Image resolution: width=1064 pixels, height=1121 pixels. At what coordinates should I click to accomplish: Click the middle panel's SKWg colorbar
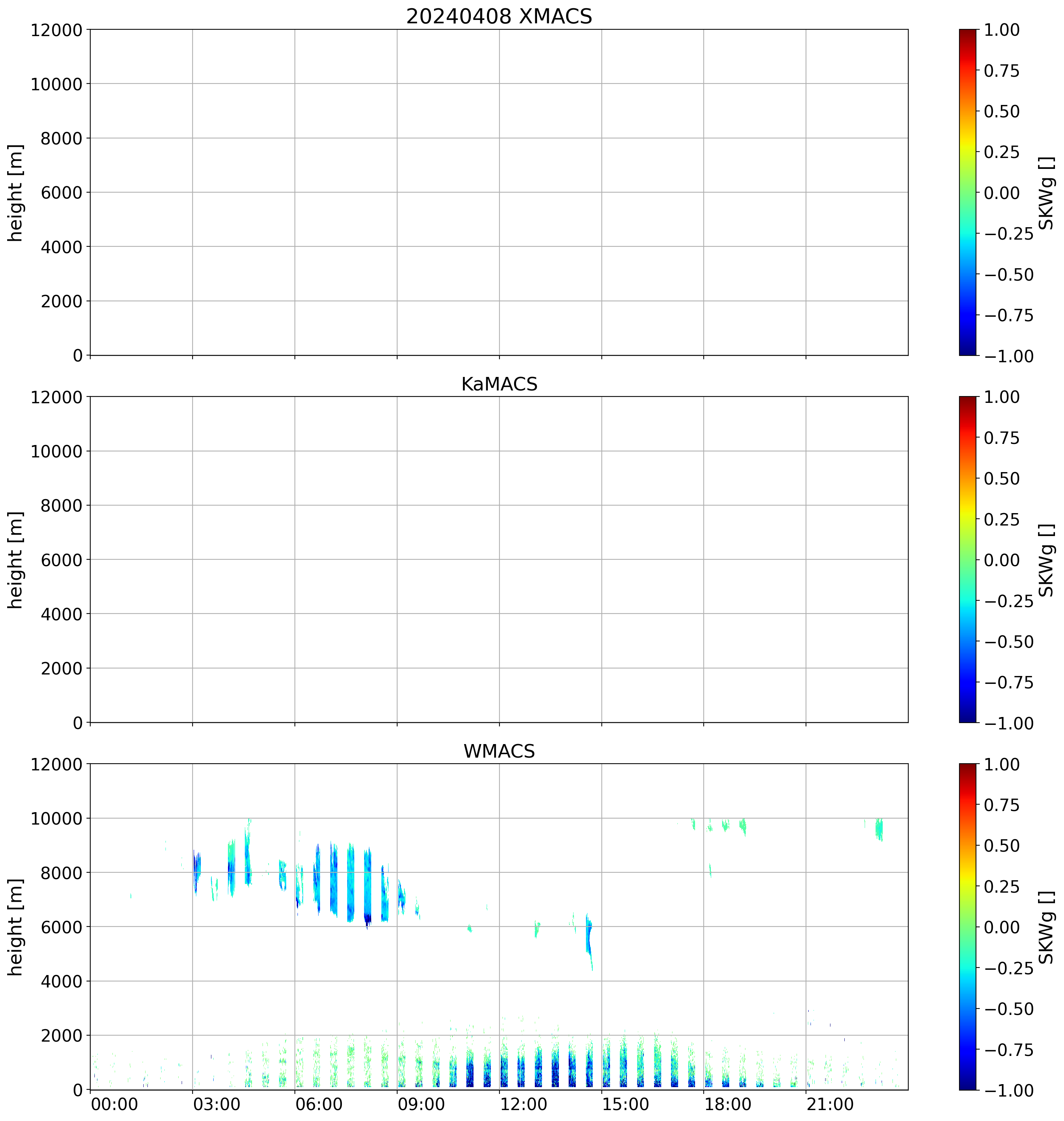[x=968, y=559]
